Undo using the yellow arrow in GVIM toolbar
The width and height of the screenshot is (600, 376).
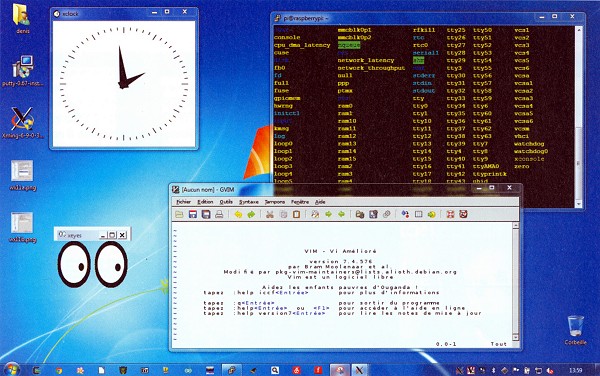click(x=238, y=214)
